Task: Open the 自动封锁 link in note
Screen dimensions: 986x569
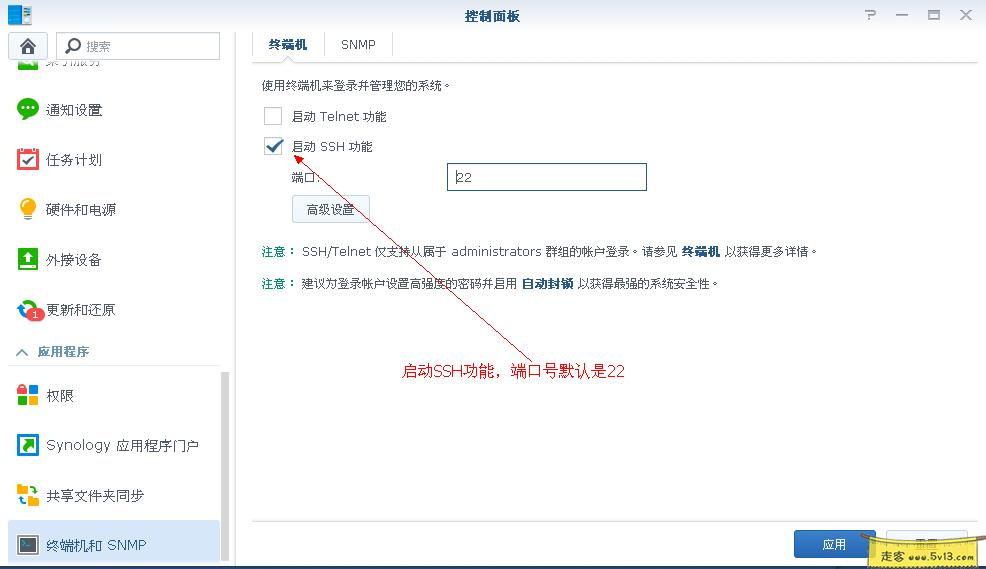Action: point(548,284)
